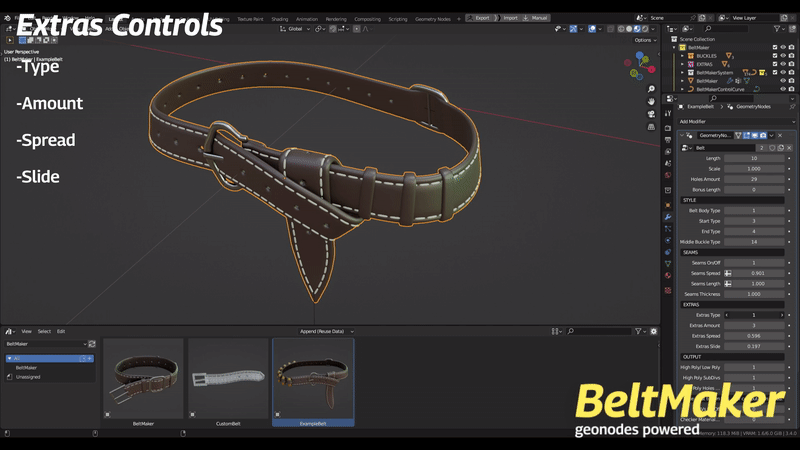800x450 pixels.
Task: Toggle GeometryNodes modifier render visibility
Action: (763, 135)
